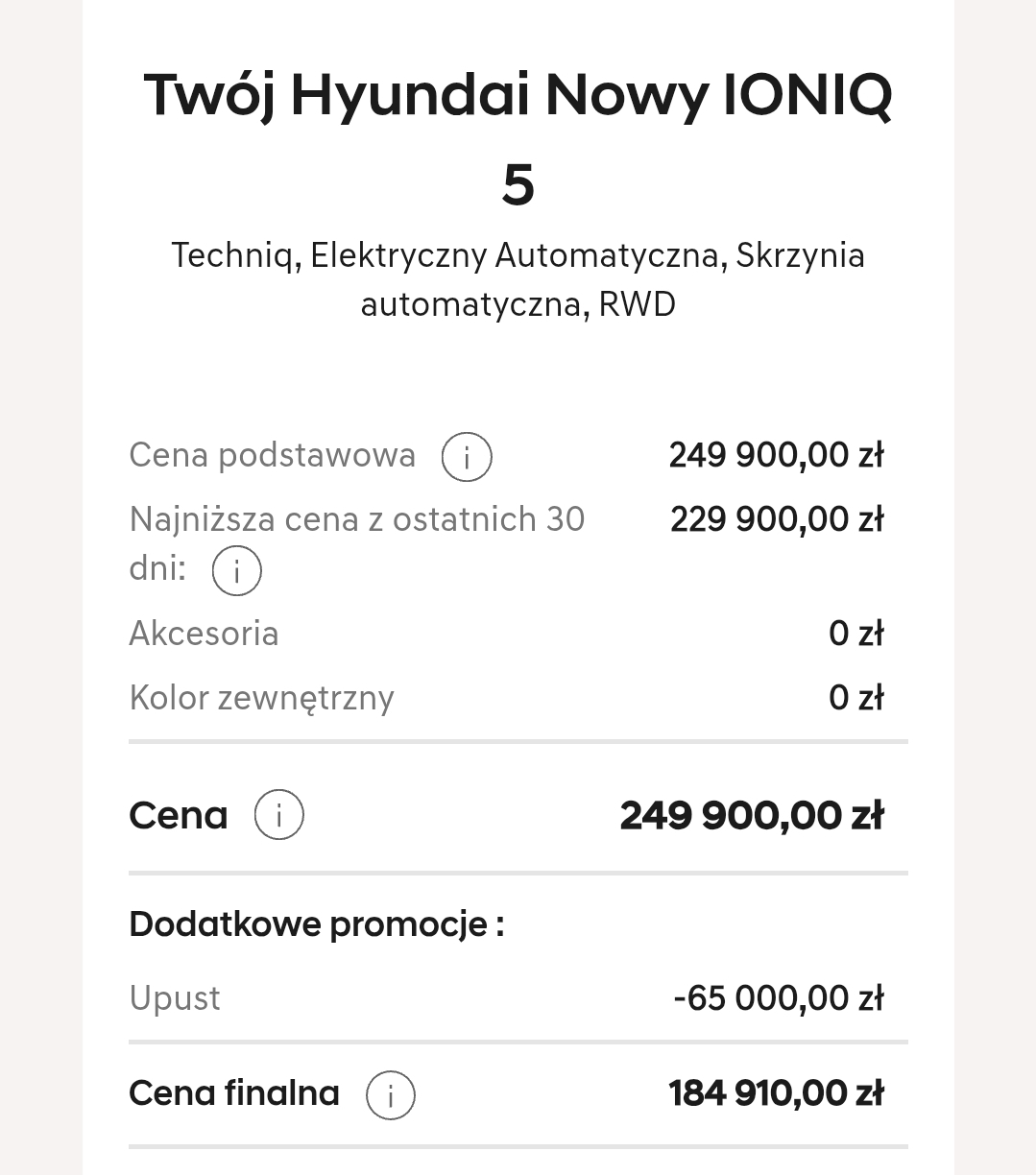The image size is (1036, 1175).
Task: Click the Akcesoria 0 zł amount
Action: pyautogui.click(x=856, y=634)
